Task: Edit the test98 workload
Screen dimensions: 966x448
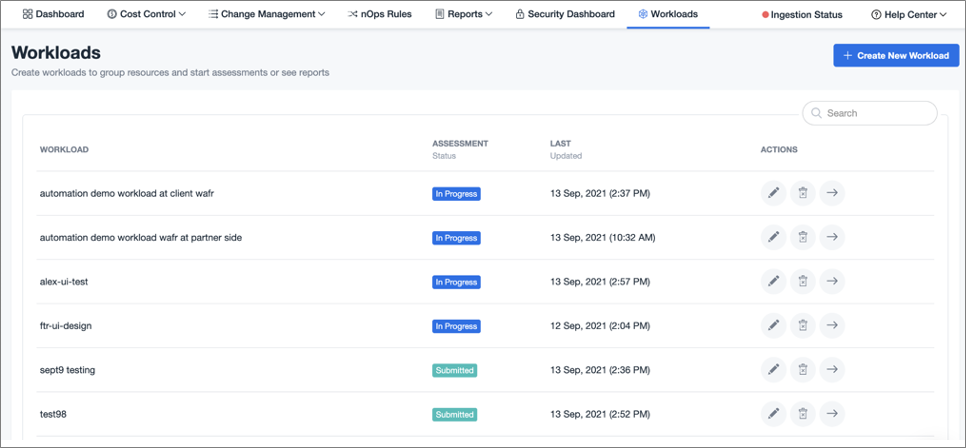Action: pyautogui.click(x=774, y=413)
